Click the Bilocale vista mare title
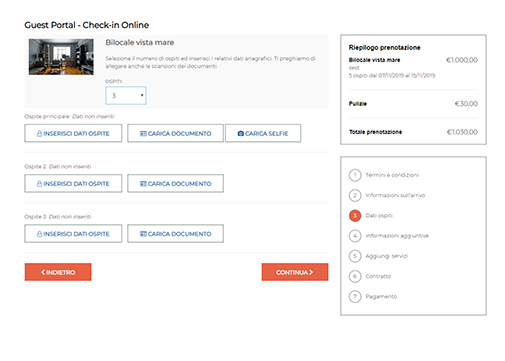 pyautogui.click(x=140, y=43)
